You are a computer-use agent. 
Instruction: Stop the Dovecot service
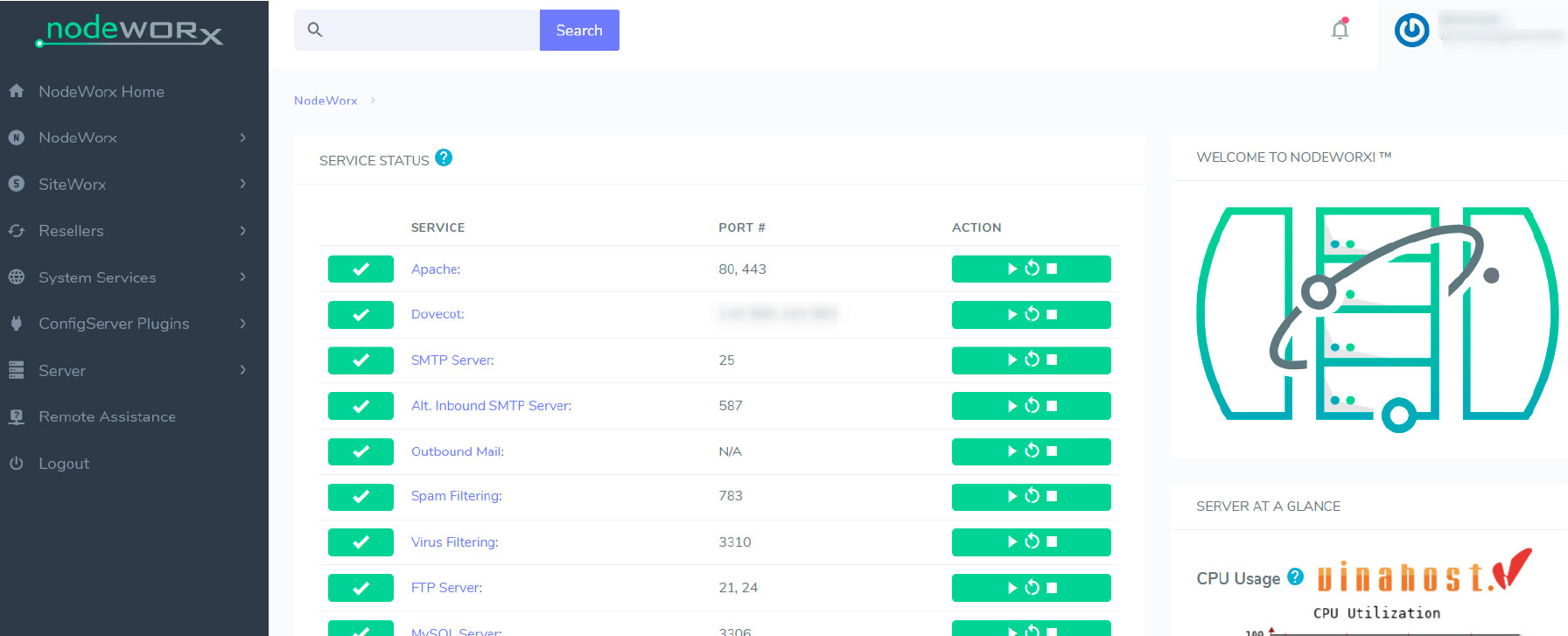pyautogui.click(x=1052, y=314)
